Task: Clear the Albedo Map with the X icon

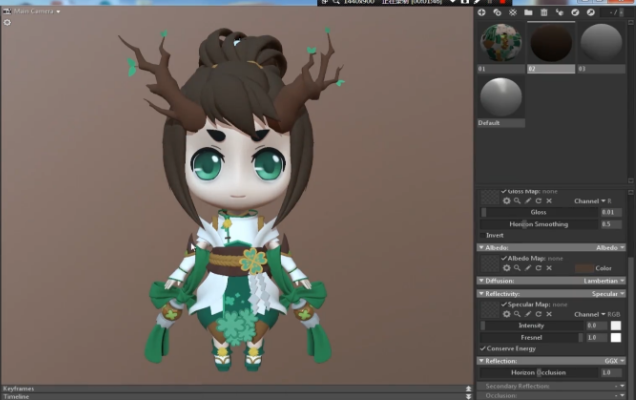Action: point(549,268)
